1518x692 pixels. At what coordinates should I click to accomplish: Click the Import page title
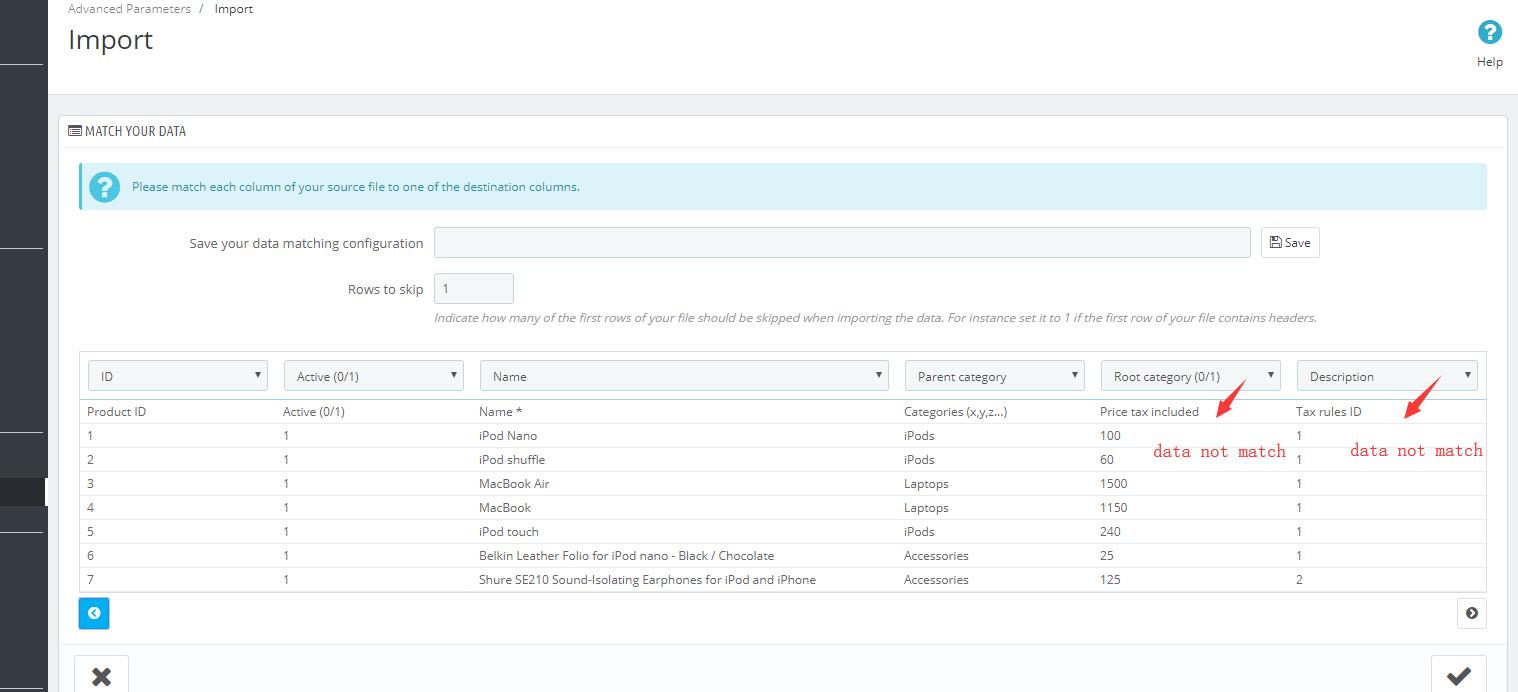(x=111, y=40)
